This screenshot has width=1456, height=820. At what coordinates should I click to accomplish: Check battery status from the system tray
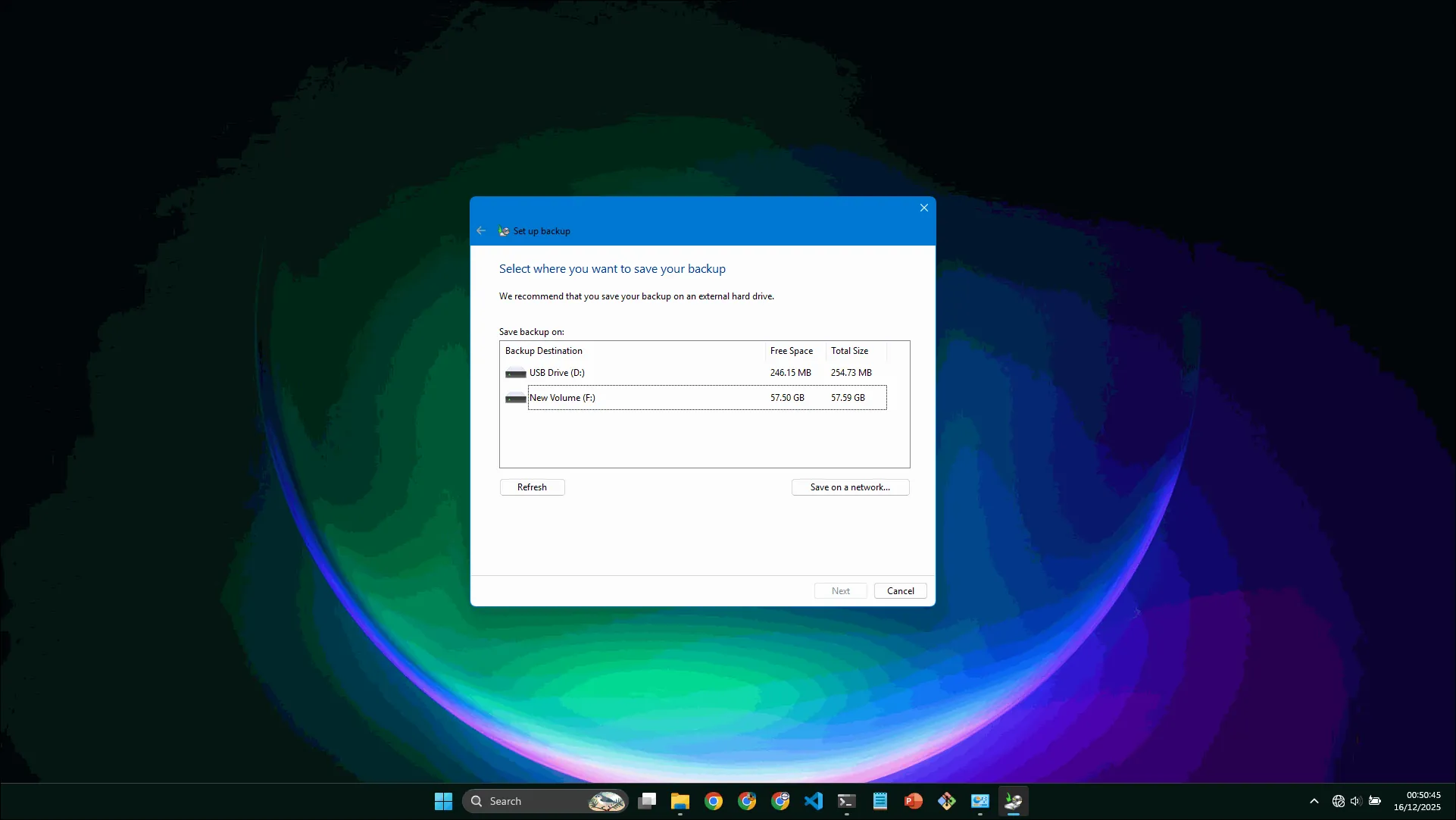coord(1374,800)
